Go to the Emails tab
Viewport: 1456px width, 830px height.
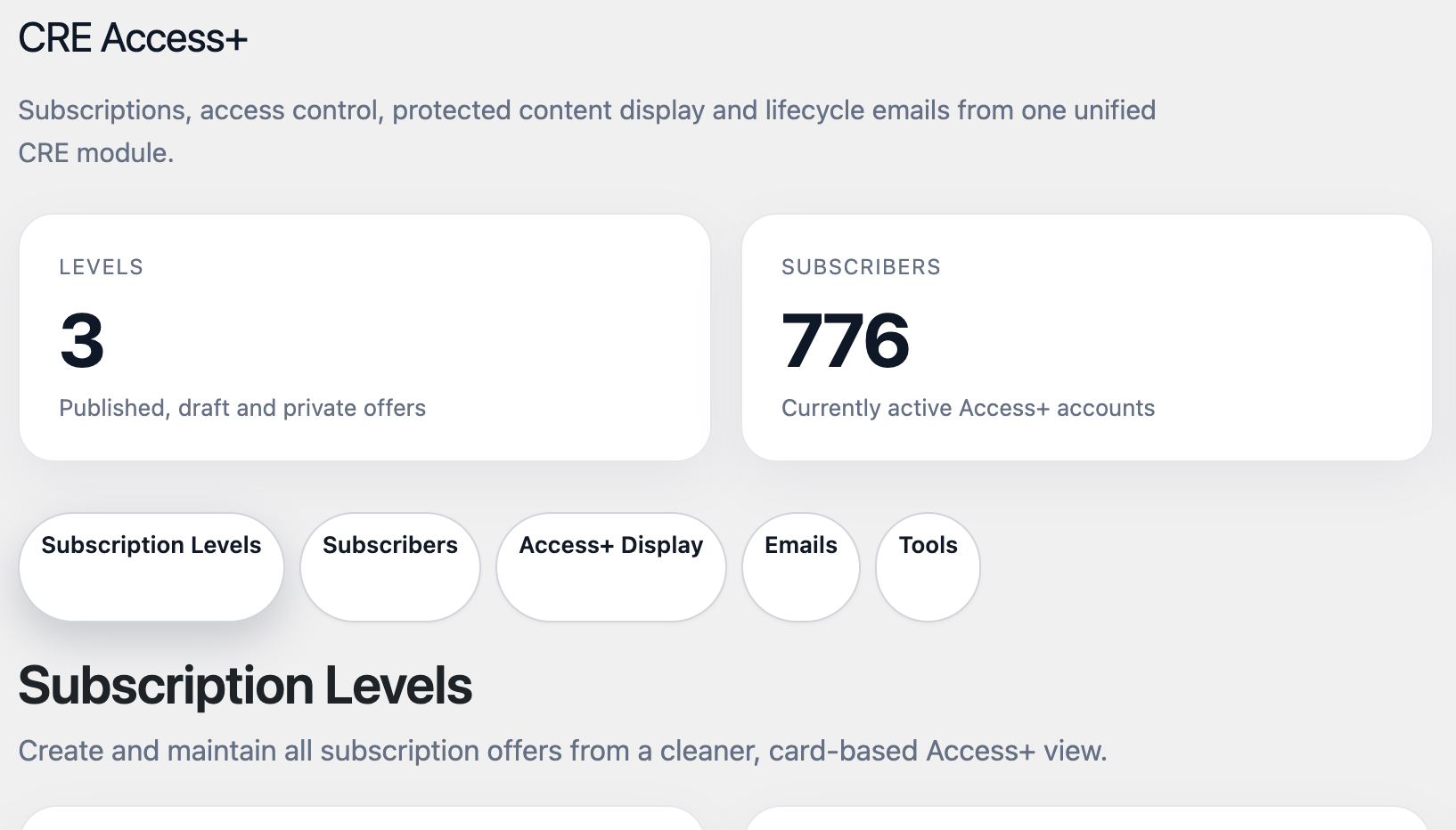(801, 566)
